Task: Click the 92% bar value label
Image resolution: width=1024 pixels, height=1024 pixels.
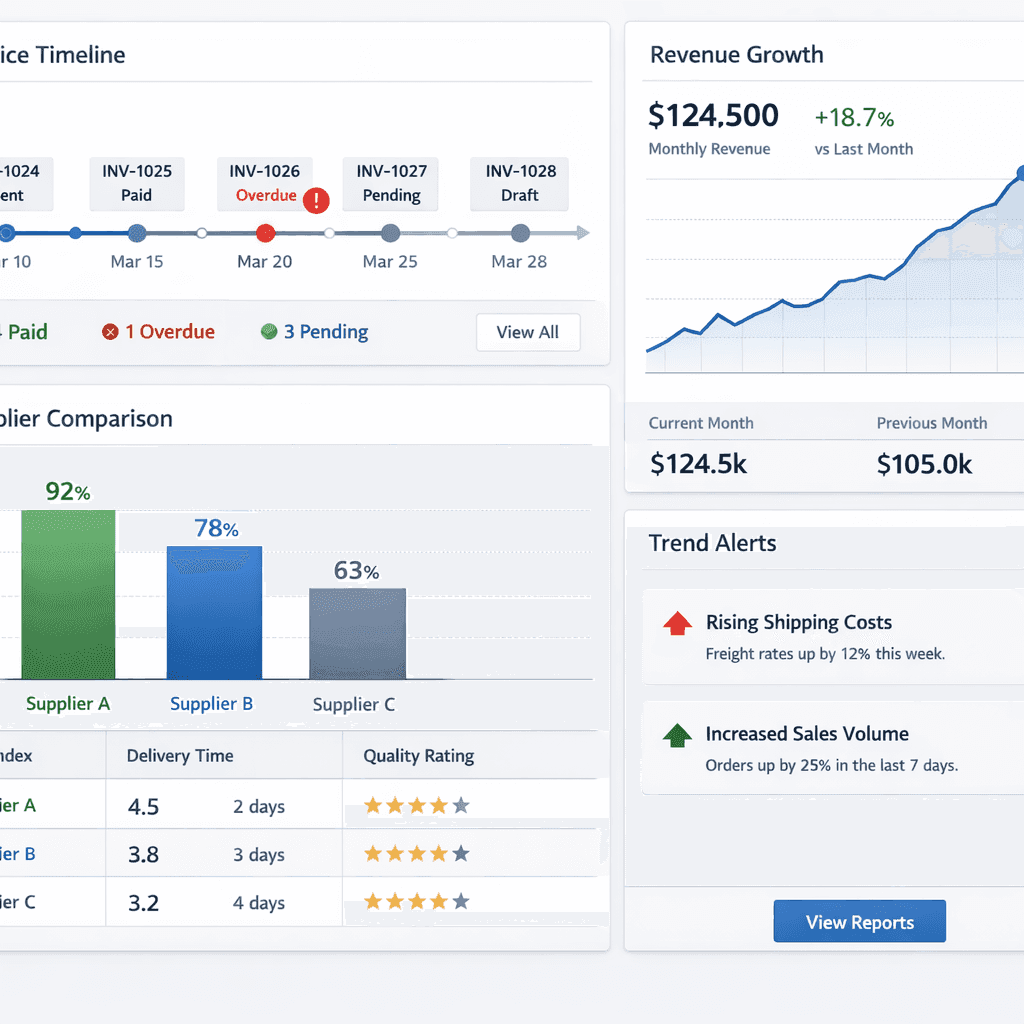Action: tap(68, 491)
